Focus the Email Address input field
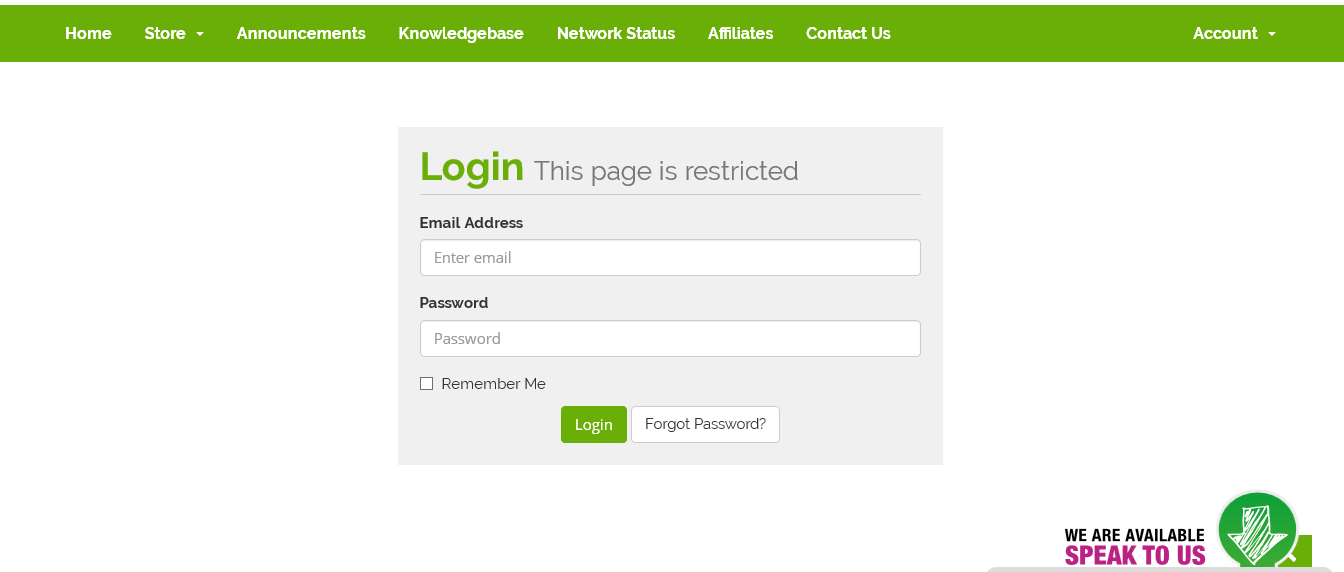Screen dimensions: 1344x572 670,257
